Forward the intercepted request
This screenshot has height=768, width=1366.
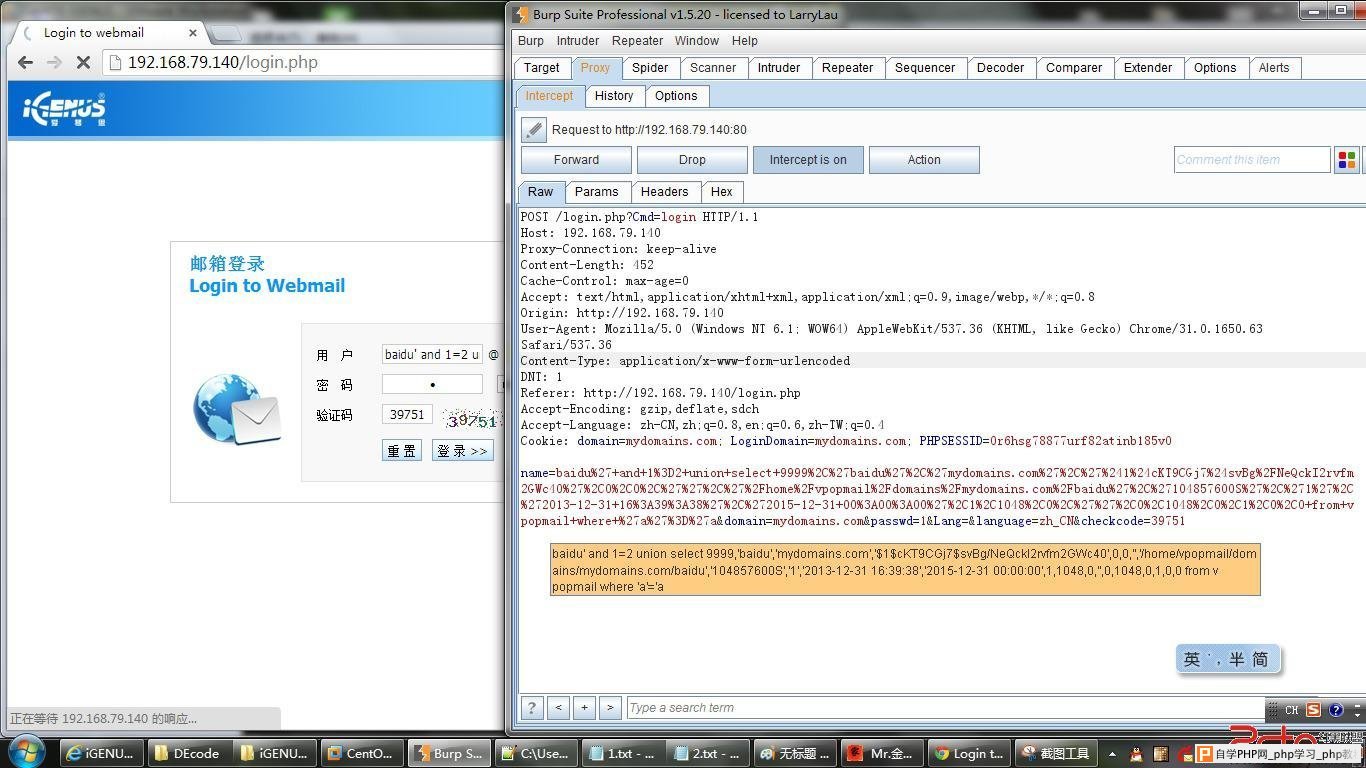pyautogui.click(x=576, y=160)
